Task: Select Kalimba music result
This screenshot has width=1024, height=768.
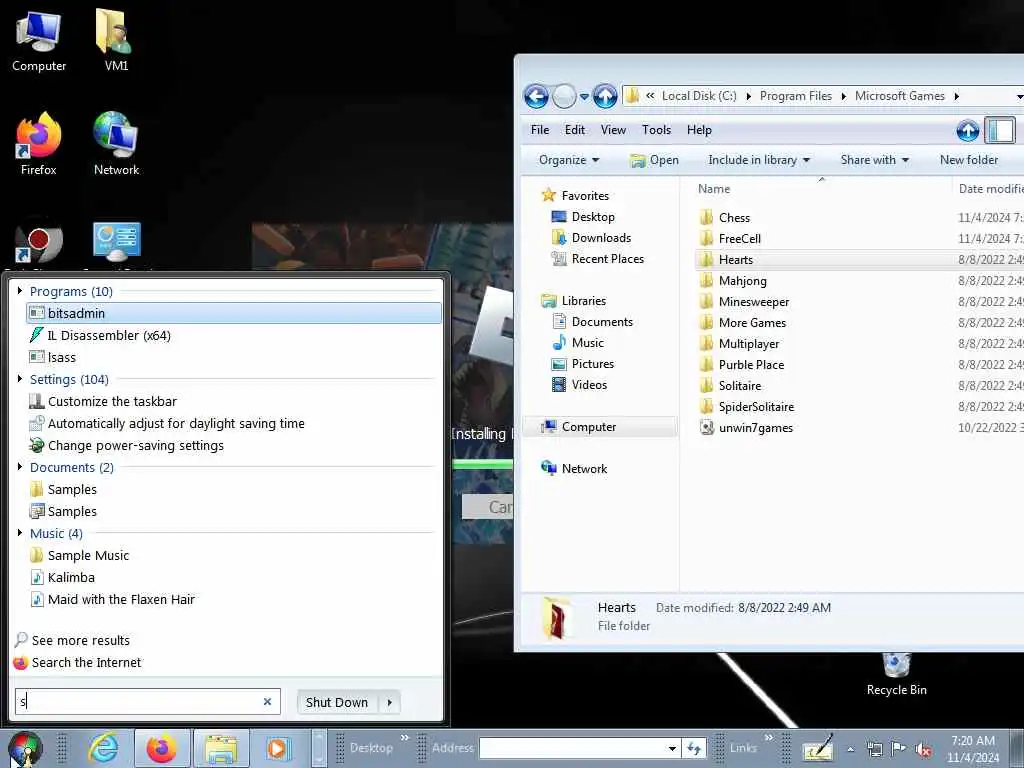Action: [x=234, y=577]
